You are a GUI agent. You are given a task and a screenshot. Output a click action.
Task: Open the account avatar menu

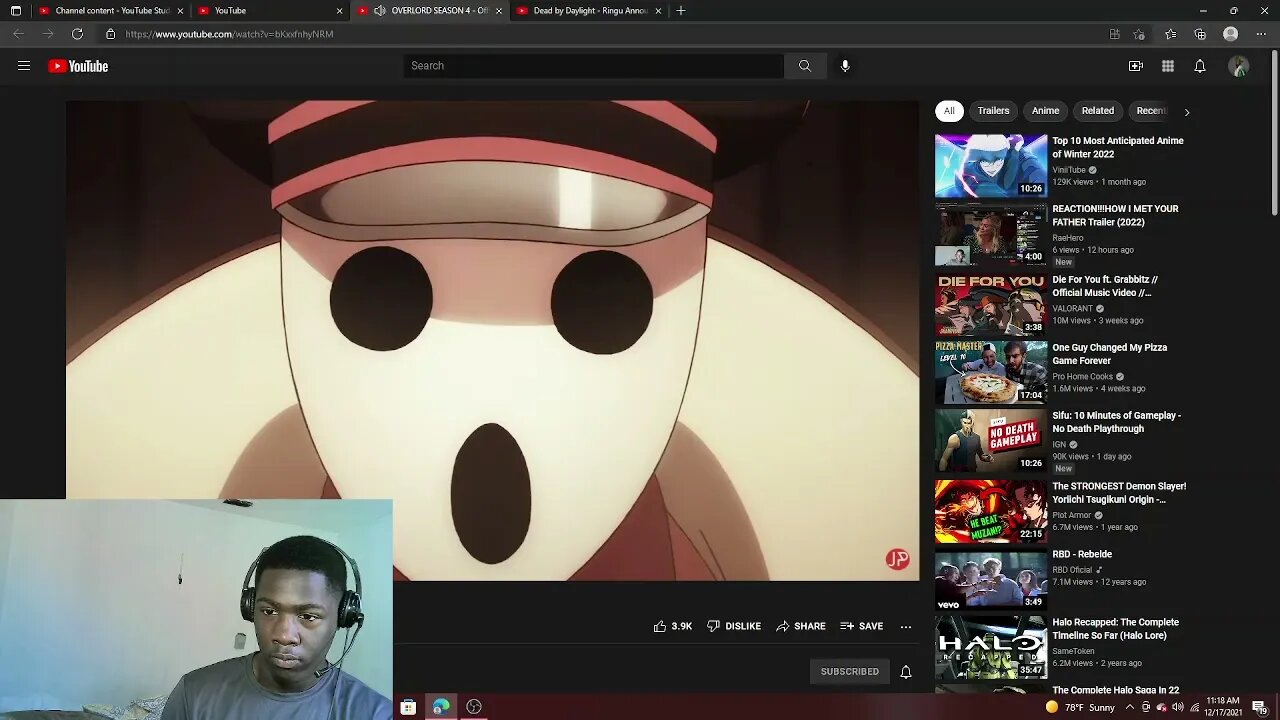point(1239,66)
